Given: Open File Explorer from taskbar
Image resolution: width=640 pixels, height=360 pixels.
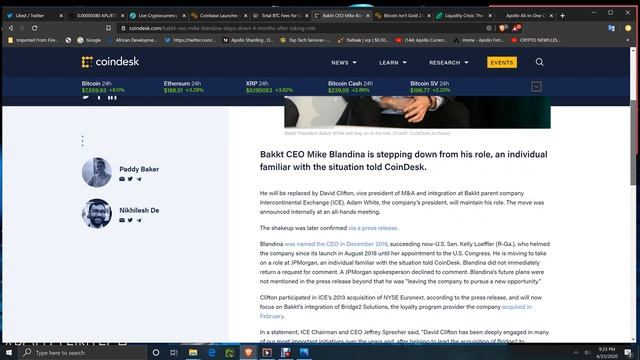Looking at the screenshot, I should tap(193, 352).
